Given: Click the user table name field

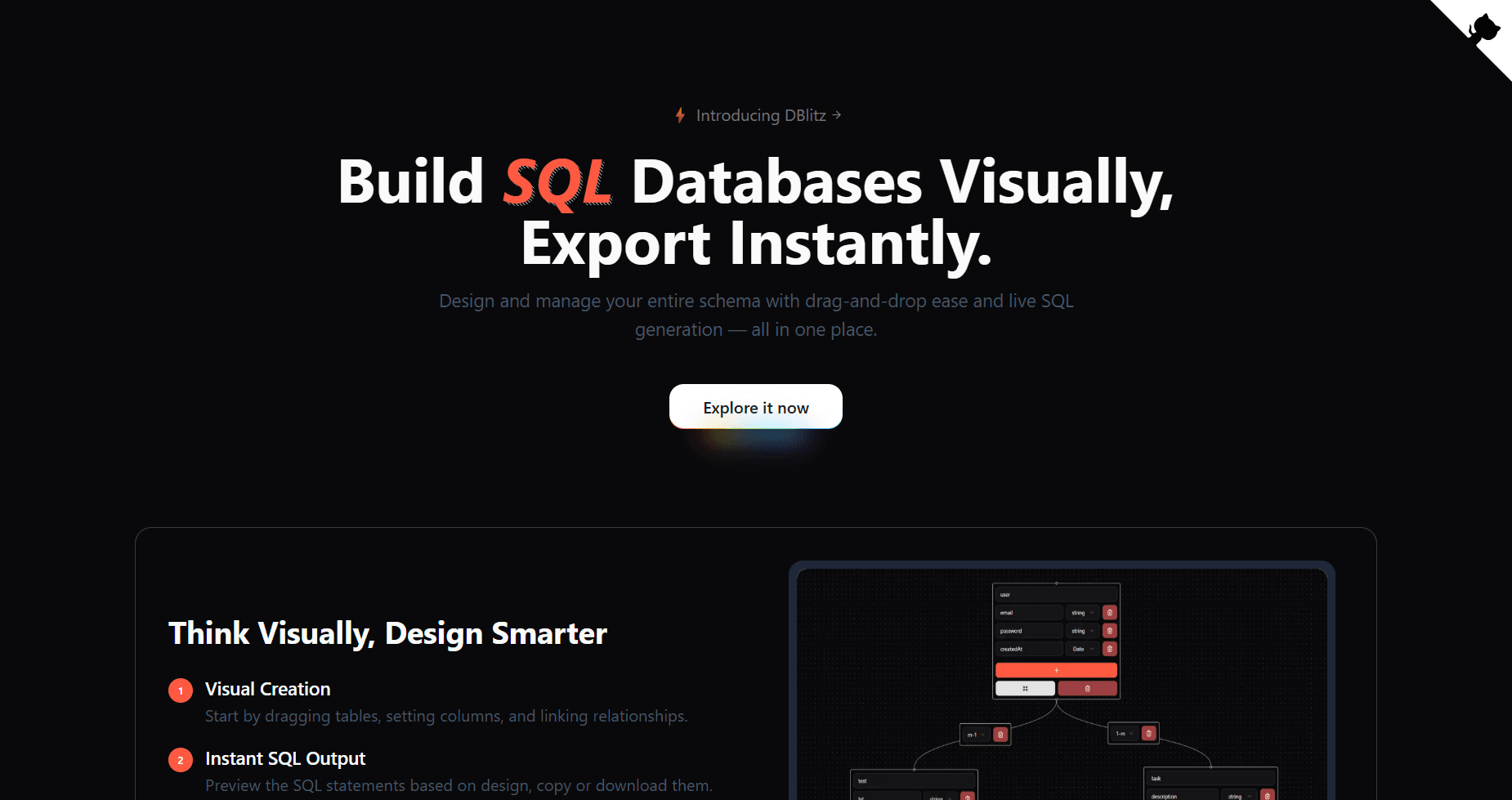Looking at the screenshot, I should click(1056, 595).
